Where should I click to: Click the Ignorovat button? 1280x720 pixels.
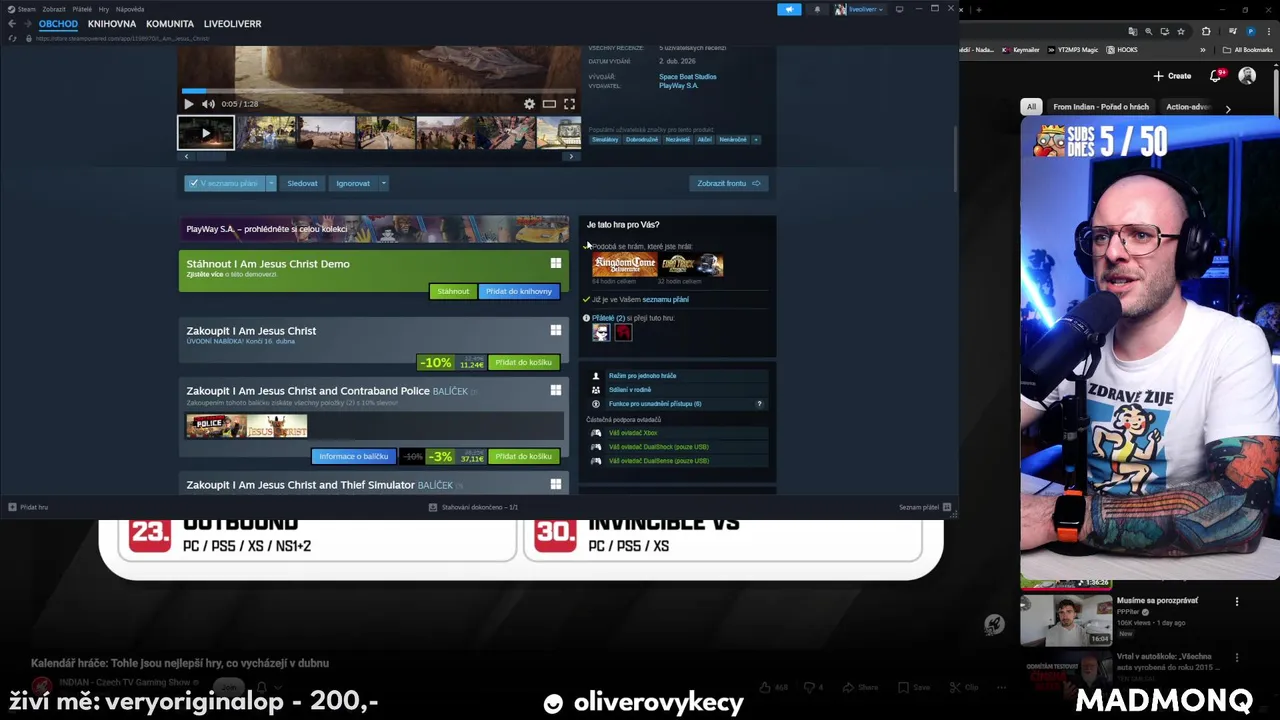pyautogui.click(x=353, y=183)
